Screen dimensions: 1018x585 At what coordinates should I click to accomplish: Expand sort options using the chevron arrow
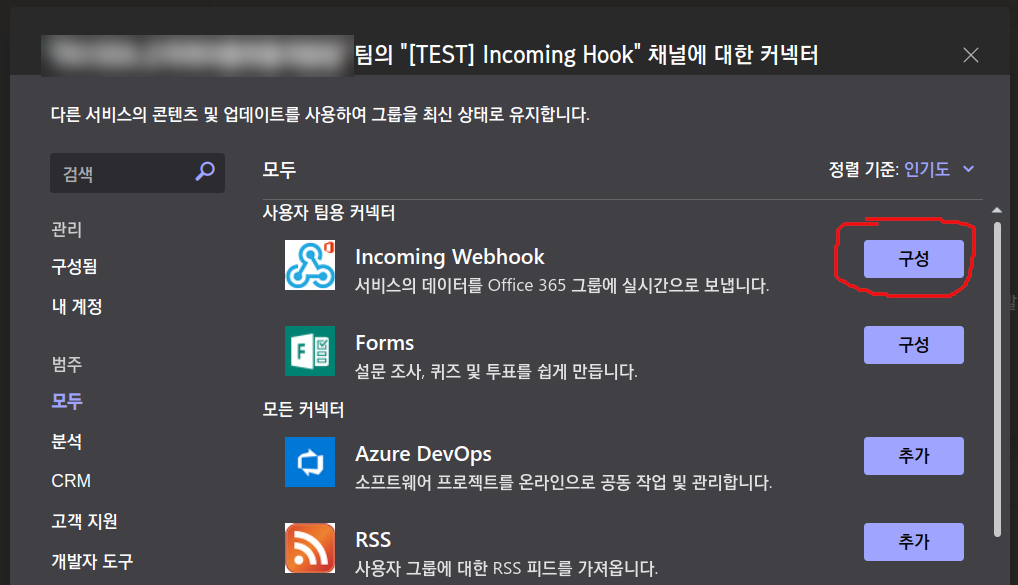969,169
